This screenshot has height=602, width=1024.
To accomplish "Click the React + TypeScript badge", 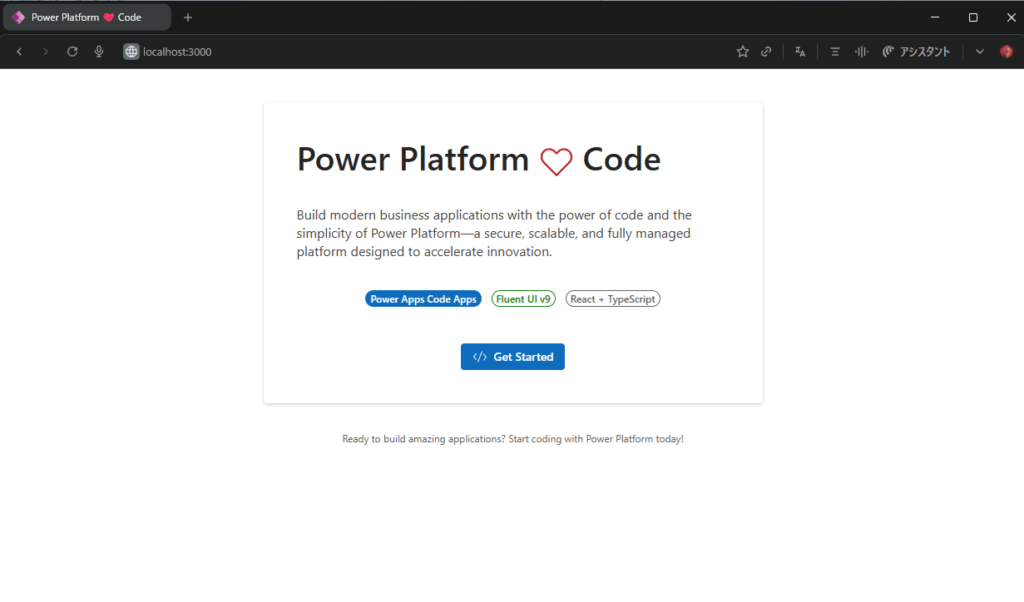I will pos(613,299).
